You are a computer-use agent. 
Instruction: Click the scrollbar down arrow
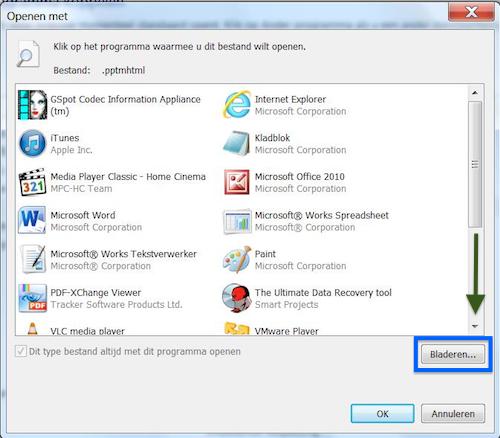(475, 326)
